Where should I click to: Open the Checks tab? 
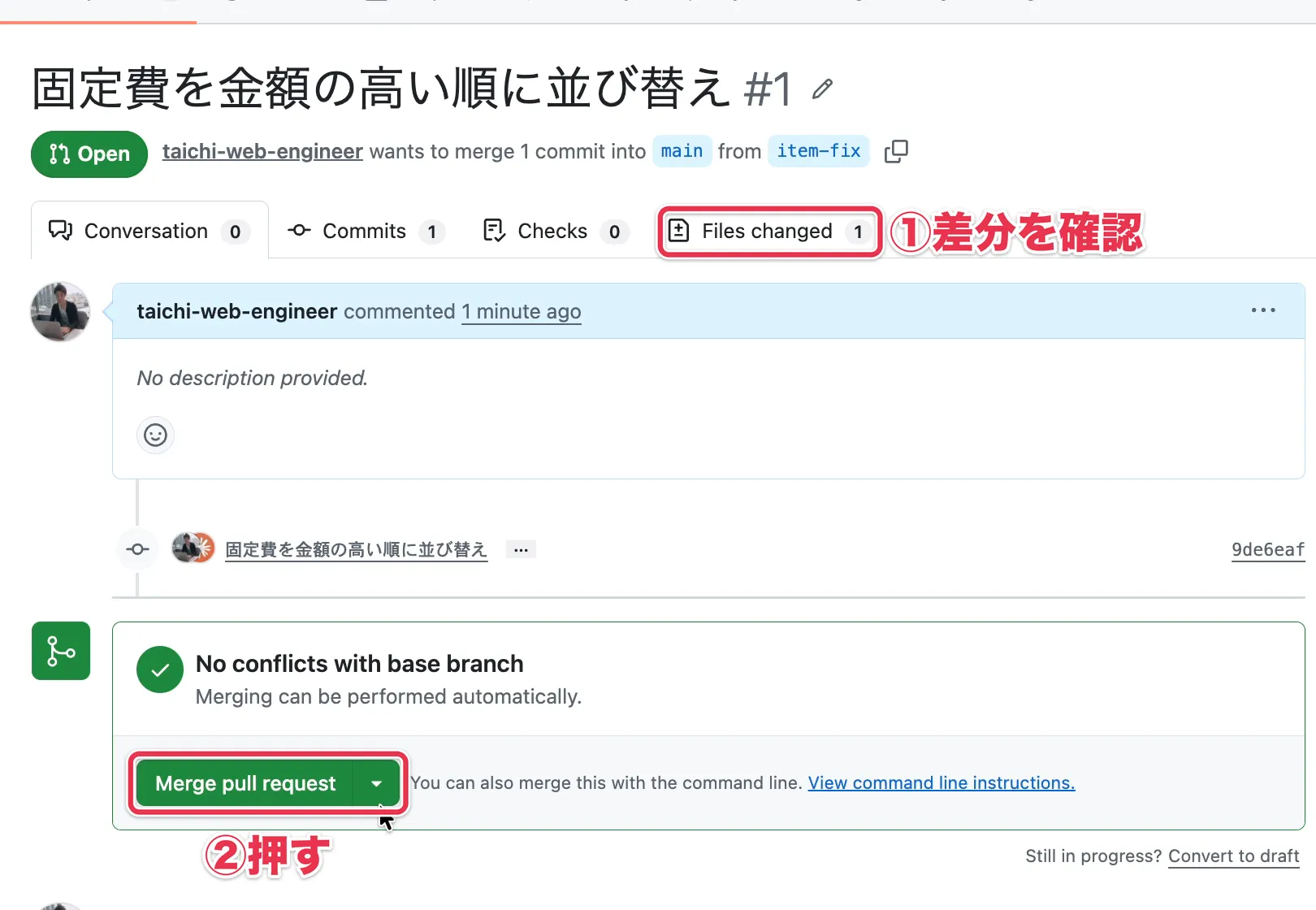pos(555,231)
